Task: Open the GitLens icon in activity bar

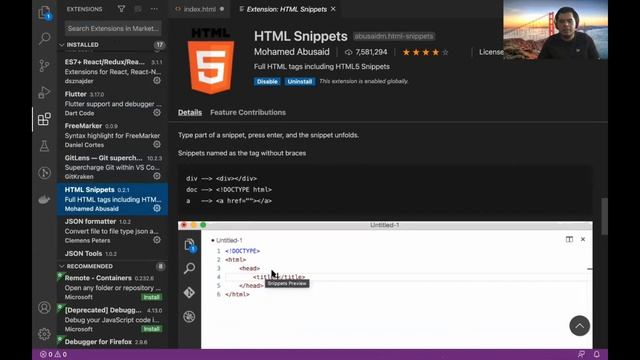Action: point(44,173)
